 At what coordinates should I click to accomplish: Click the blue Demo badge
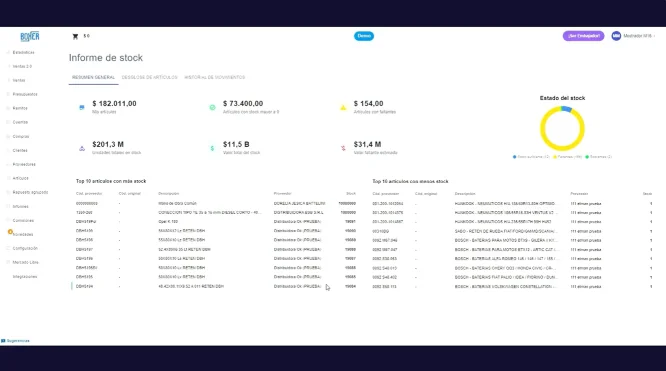(364, 36)
